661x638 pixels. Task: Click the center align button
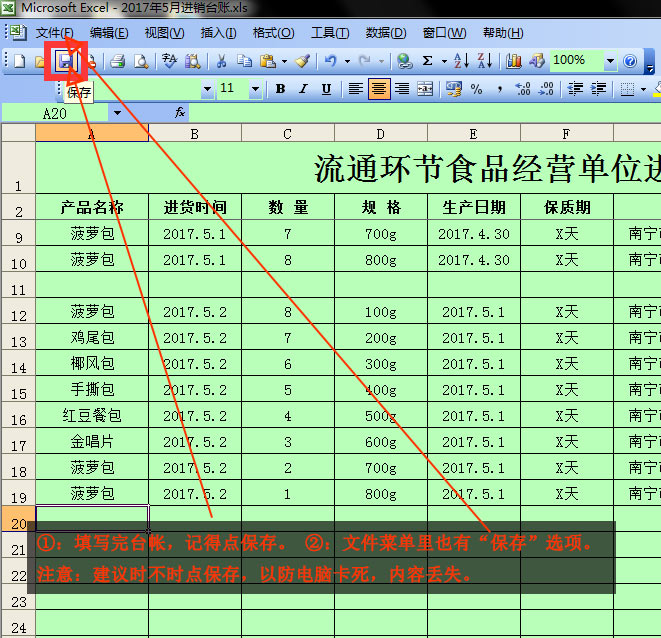(x=379, y=89)
